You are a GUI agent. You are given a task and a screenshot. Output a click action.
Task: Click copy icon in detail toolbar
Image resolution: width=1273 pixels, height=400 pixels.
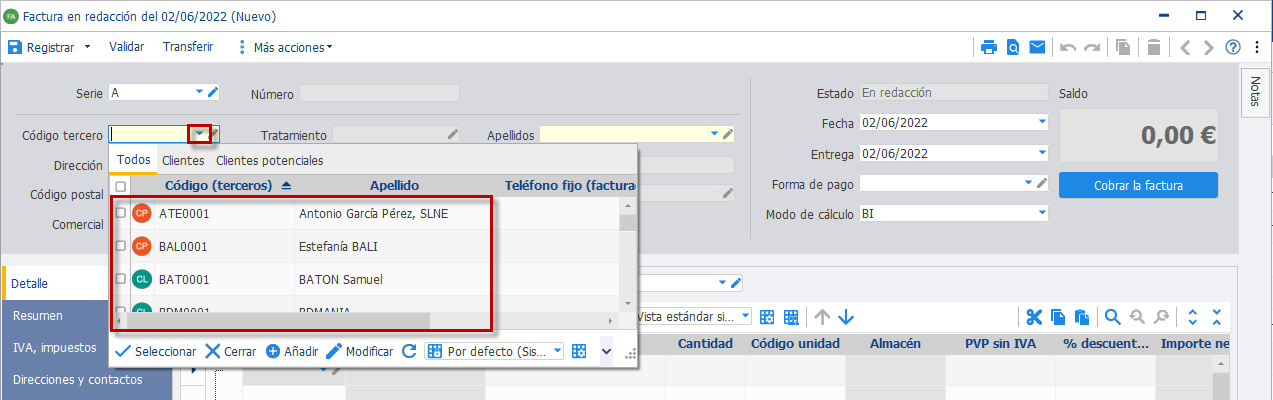pyautogui.click(x=1058, y=317)
